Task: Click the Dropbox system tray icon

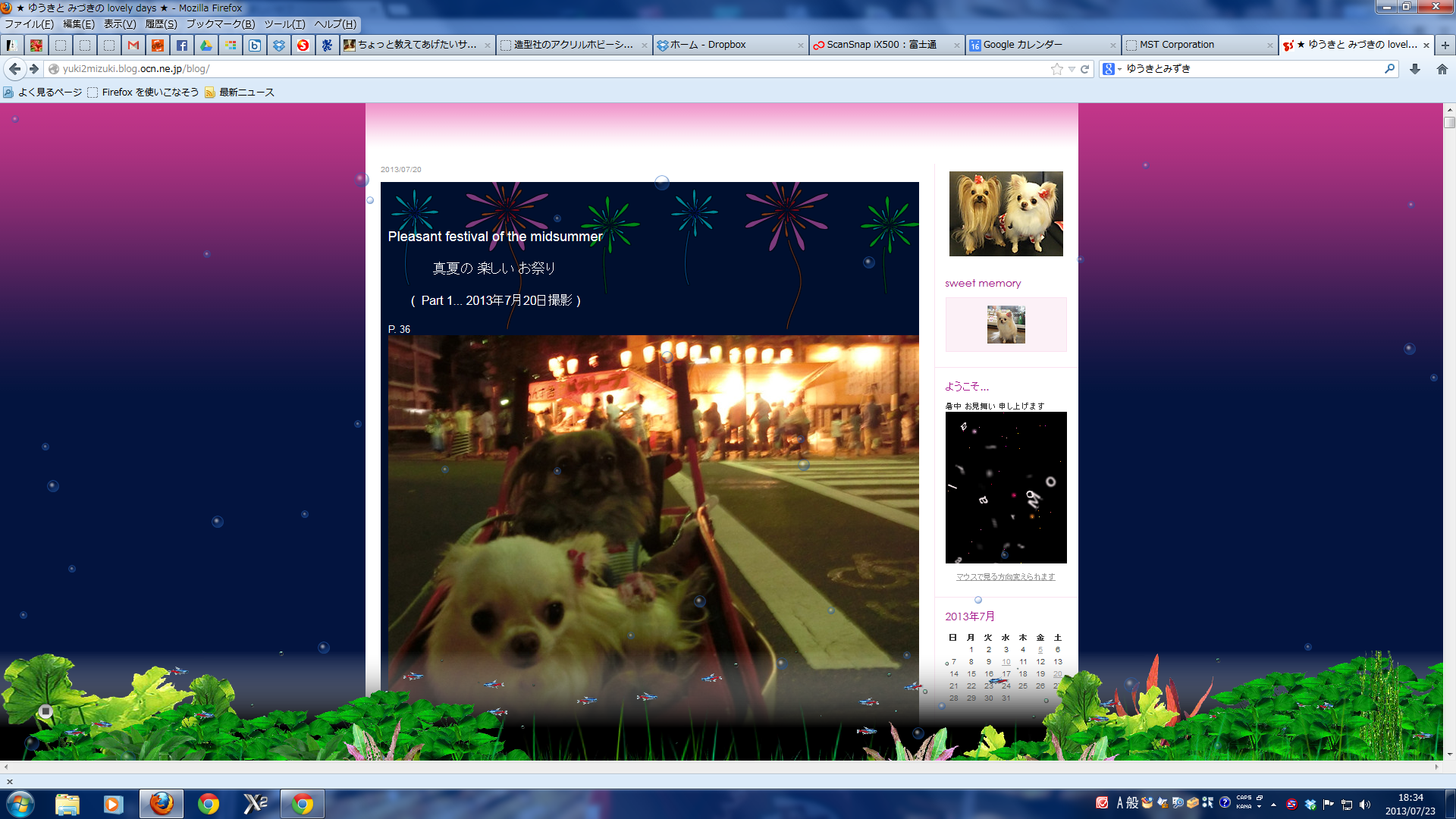Action: (1310, 805)
